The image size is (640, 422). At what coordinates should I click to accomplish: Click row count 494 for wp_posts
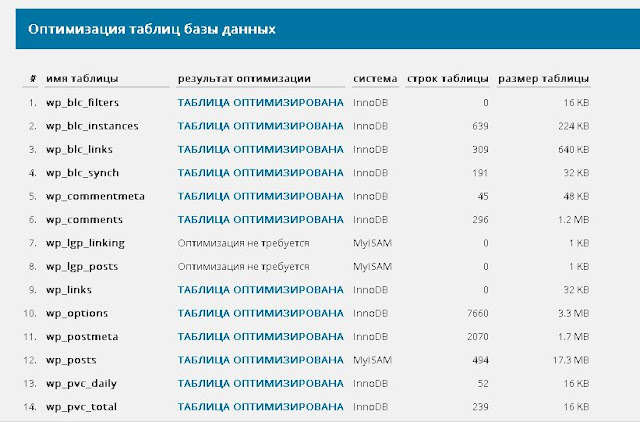pos(480,360)
